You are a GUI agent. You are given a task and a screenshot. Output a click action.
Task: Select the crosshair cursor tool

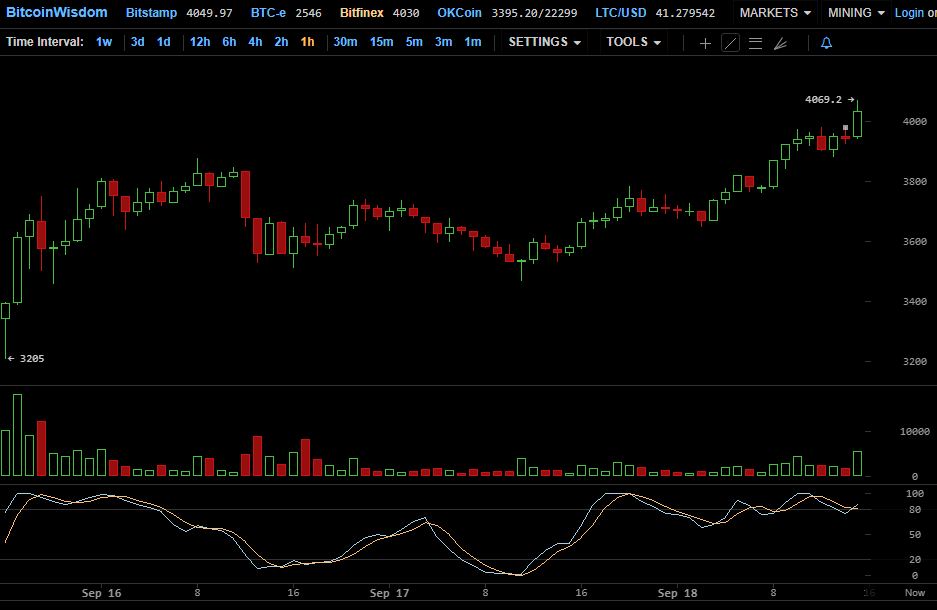(x=705, y=43)
